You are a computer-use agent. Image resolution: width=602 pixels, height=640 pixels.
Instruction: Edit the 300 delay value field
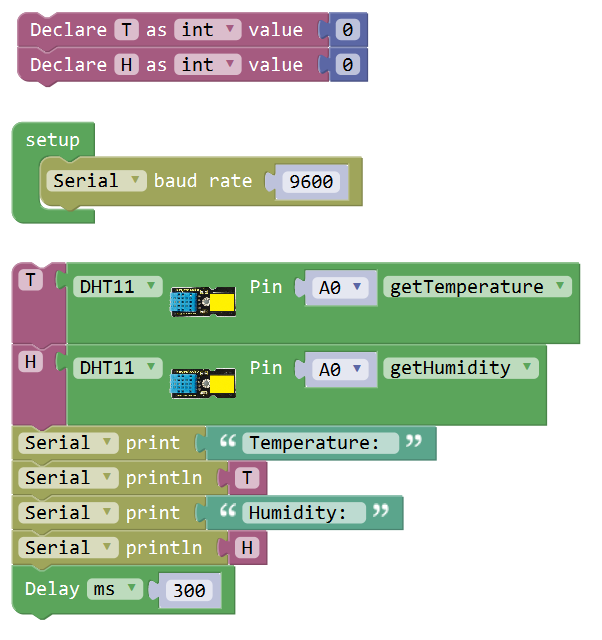click(188, 590)
